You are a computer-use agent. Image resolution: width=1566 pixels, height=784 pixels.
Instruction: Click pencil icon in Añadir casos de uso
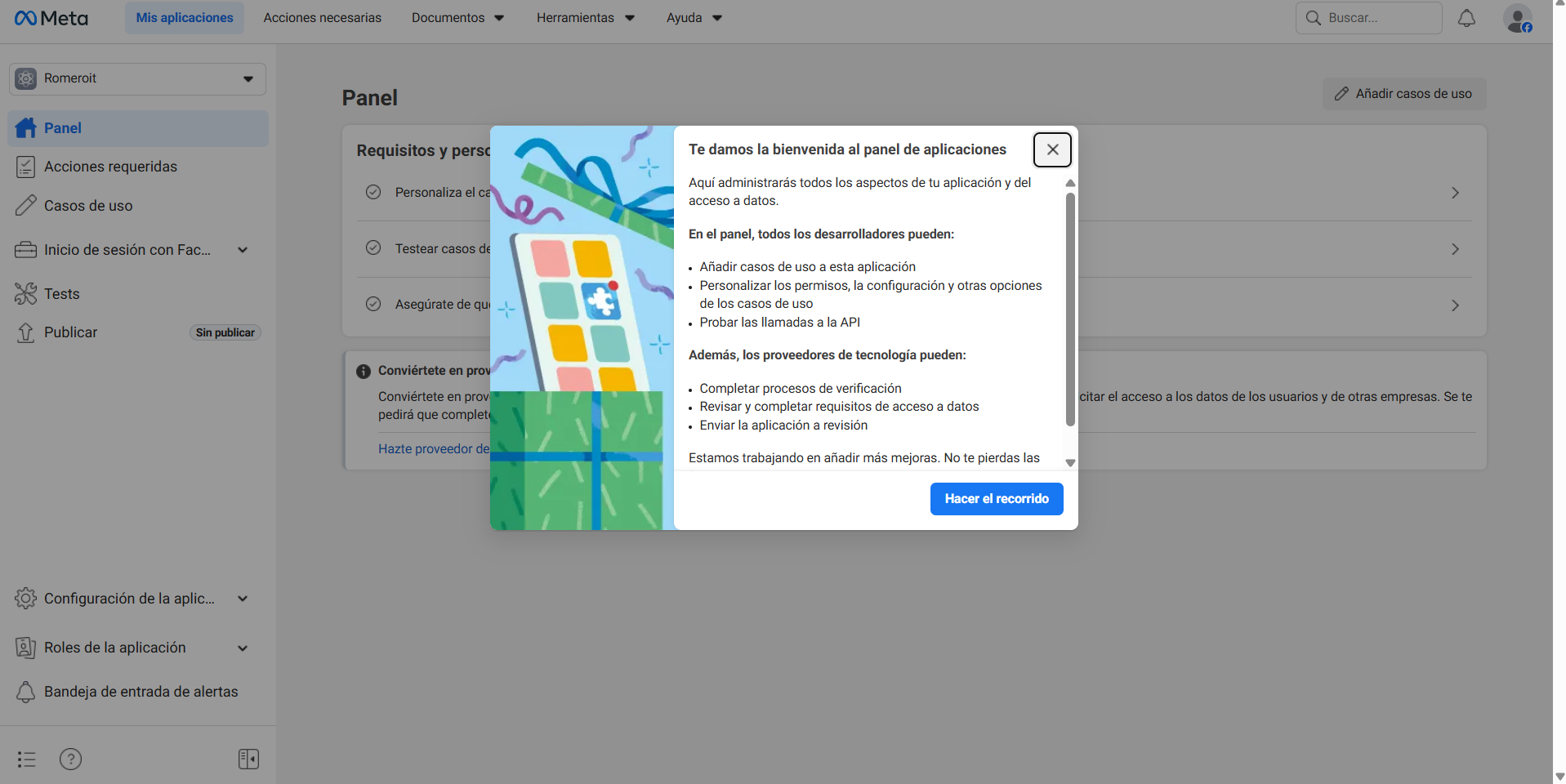(1341, 94)
